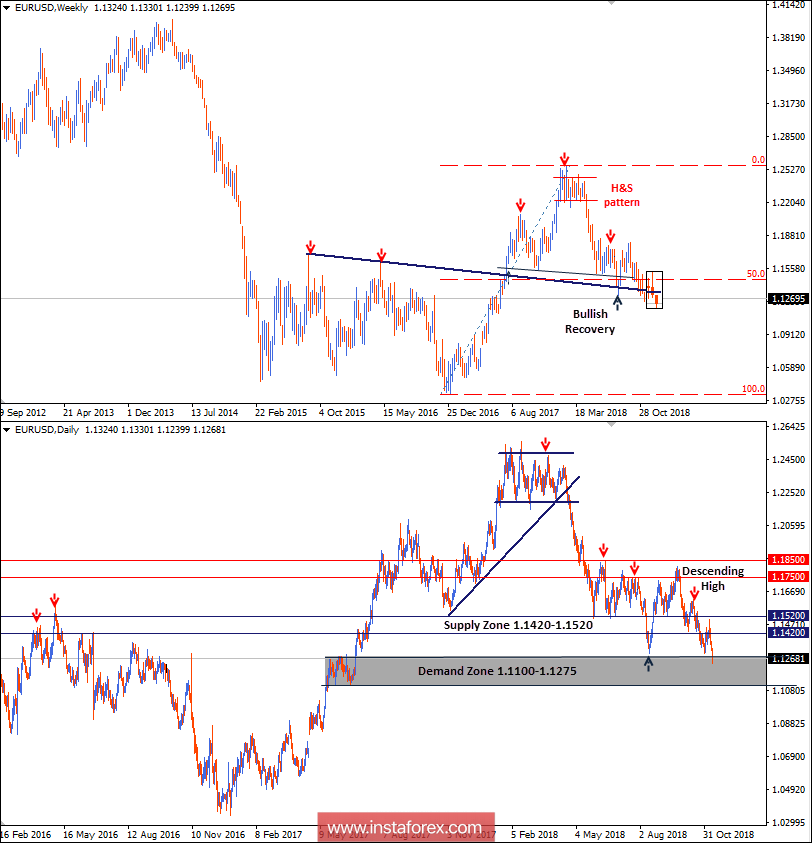Select the Demand Zone 1.1100-1.1275 label
The height and width of the screenshot is (843, 812).
point(497,671)
